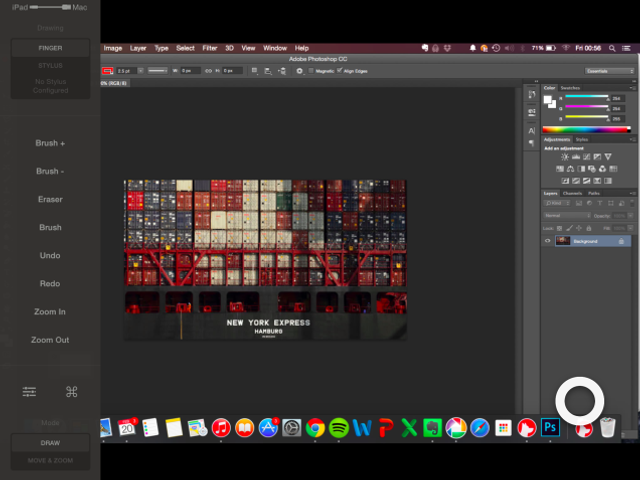Viewport: 640px width, 480px height.
Task: Click the Photoshop icon in the dock
Action: point(549,428)
